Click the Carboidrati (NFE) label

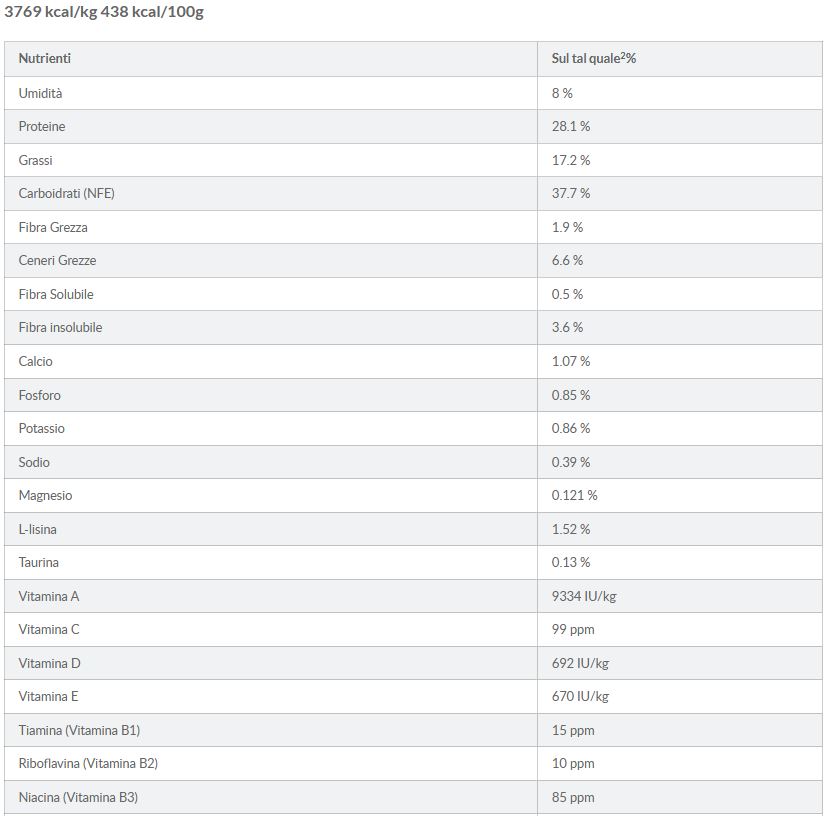tap(67, 193)
